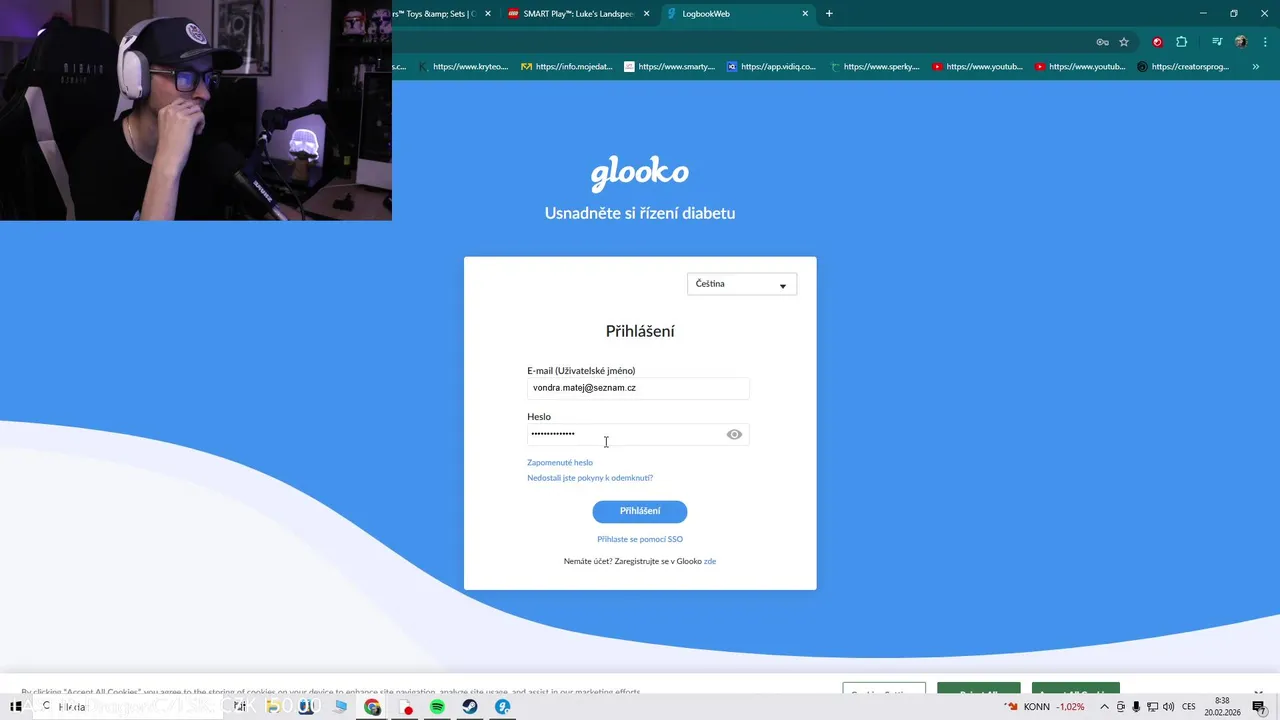
Task: Dismiss the cookie banner with the X
Action: pos(1258,693)
